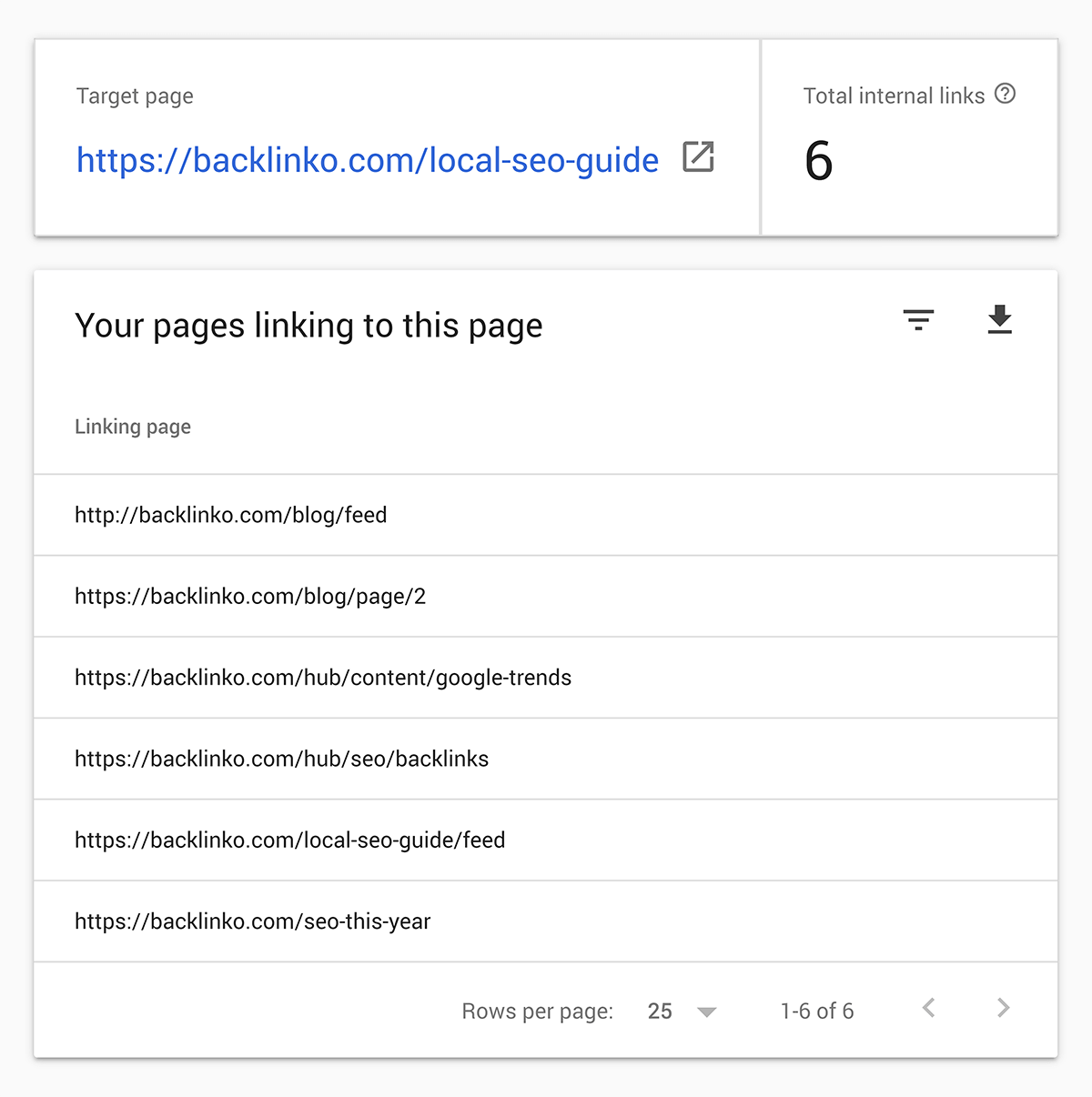Select the seo-this-year linking page row
This screenshot has height=1097, width=1092.
point(546,921)
